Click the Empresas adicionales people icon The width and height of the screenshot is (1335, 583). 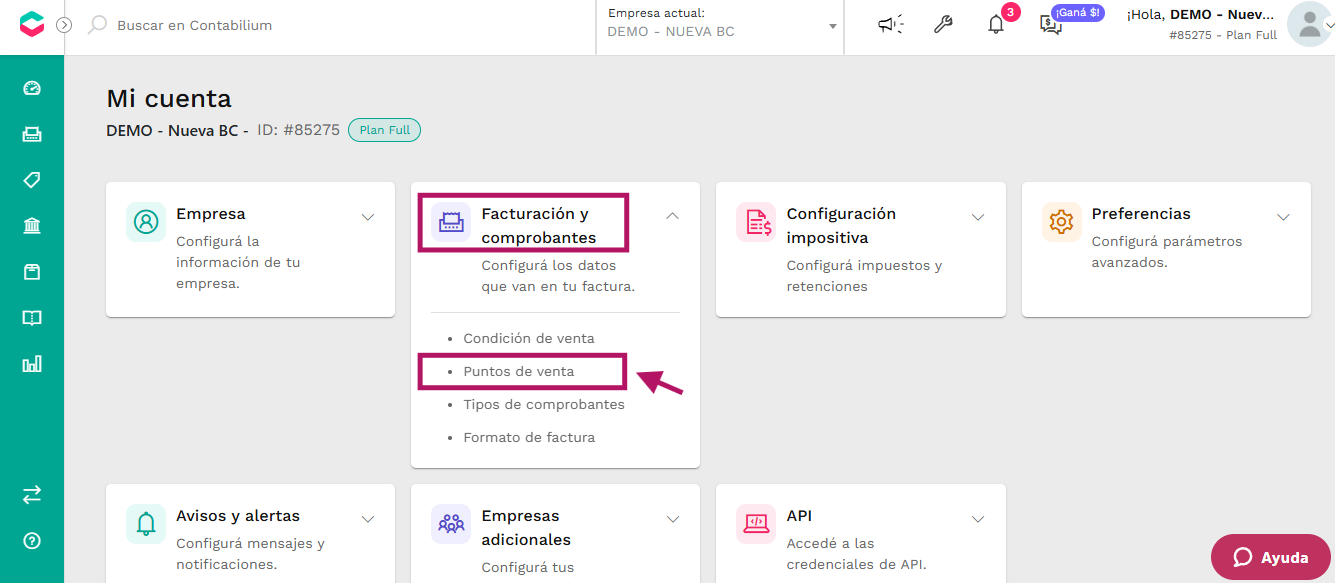[x=451, y=524]
